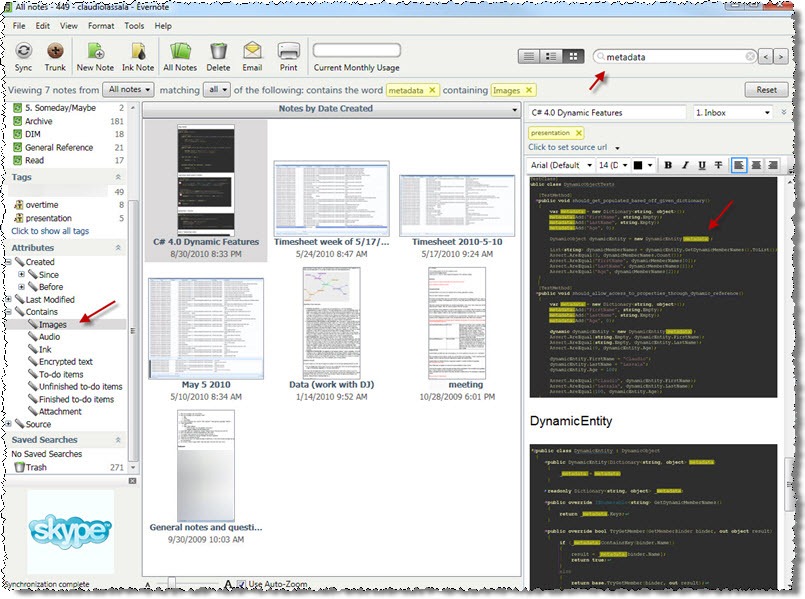Toggle bold formatting

pos(668,165)
